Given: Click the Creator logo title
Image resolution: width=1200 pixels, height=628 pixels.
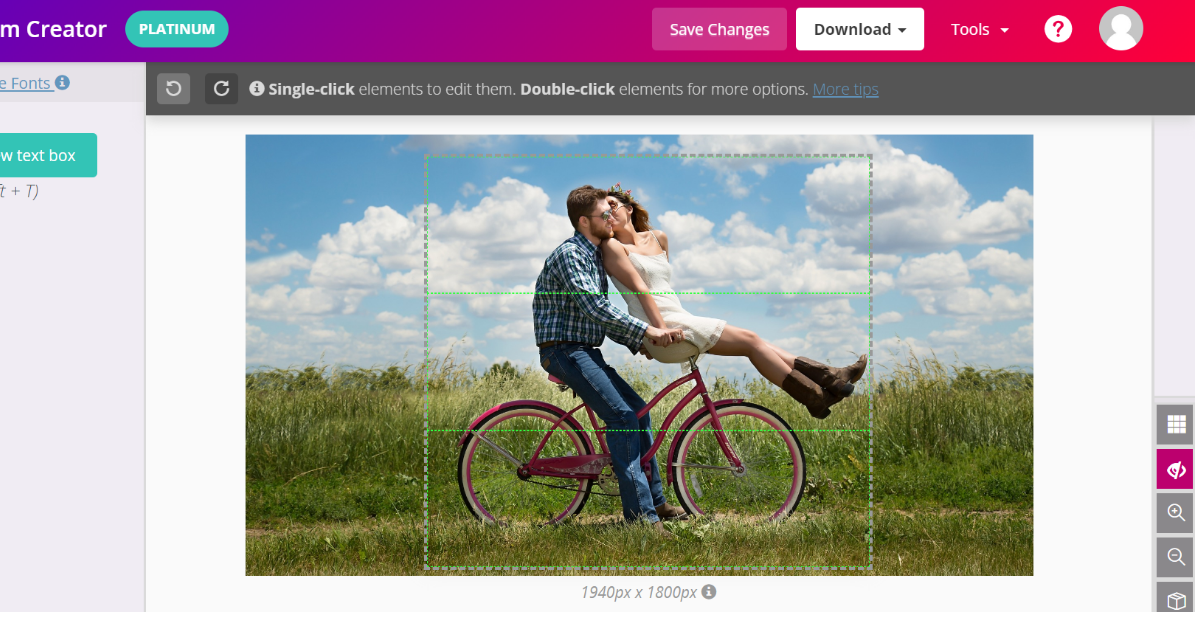Looking at the screenshot, I should pyautogui.click(x=53, y=29).
